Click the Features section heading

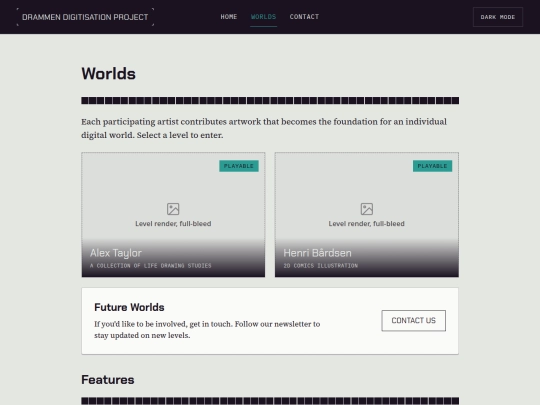(x=108, y=380)
